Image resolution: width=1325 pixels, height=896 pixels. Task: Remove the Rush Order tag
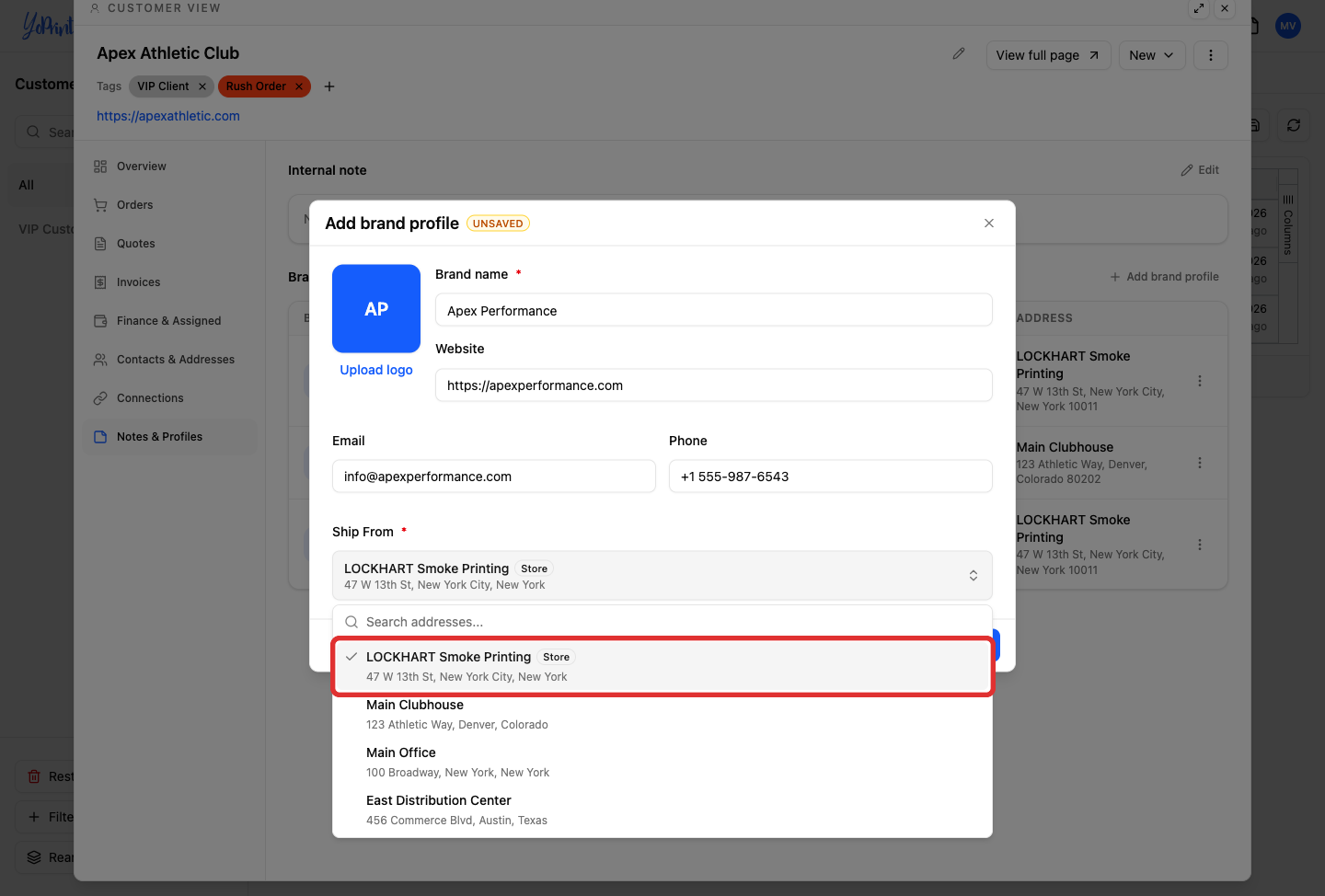pos(299,86)
